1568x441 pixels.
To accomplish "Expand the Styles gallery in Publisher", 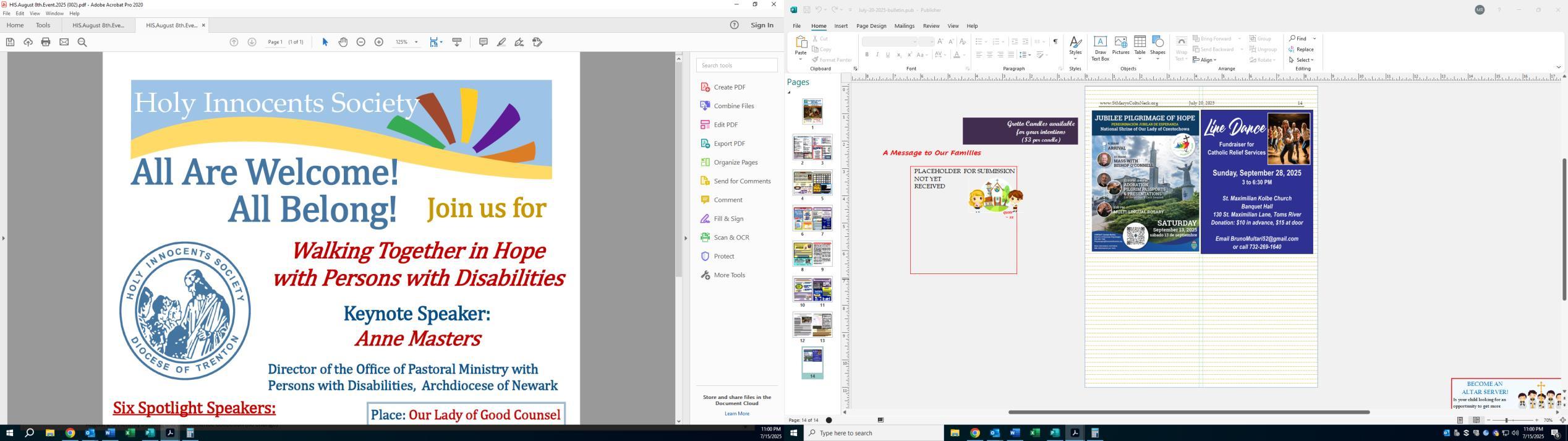I will (x=1075, y=48).
